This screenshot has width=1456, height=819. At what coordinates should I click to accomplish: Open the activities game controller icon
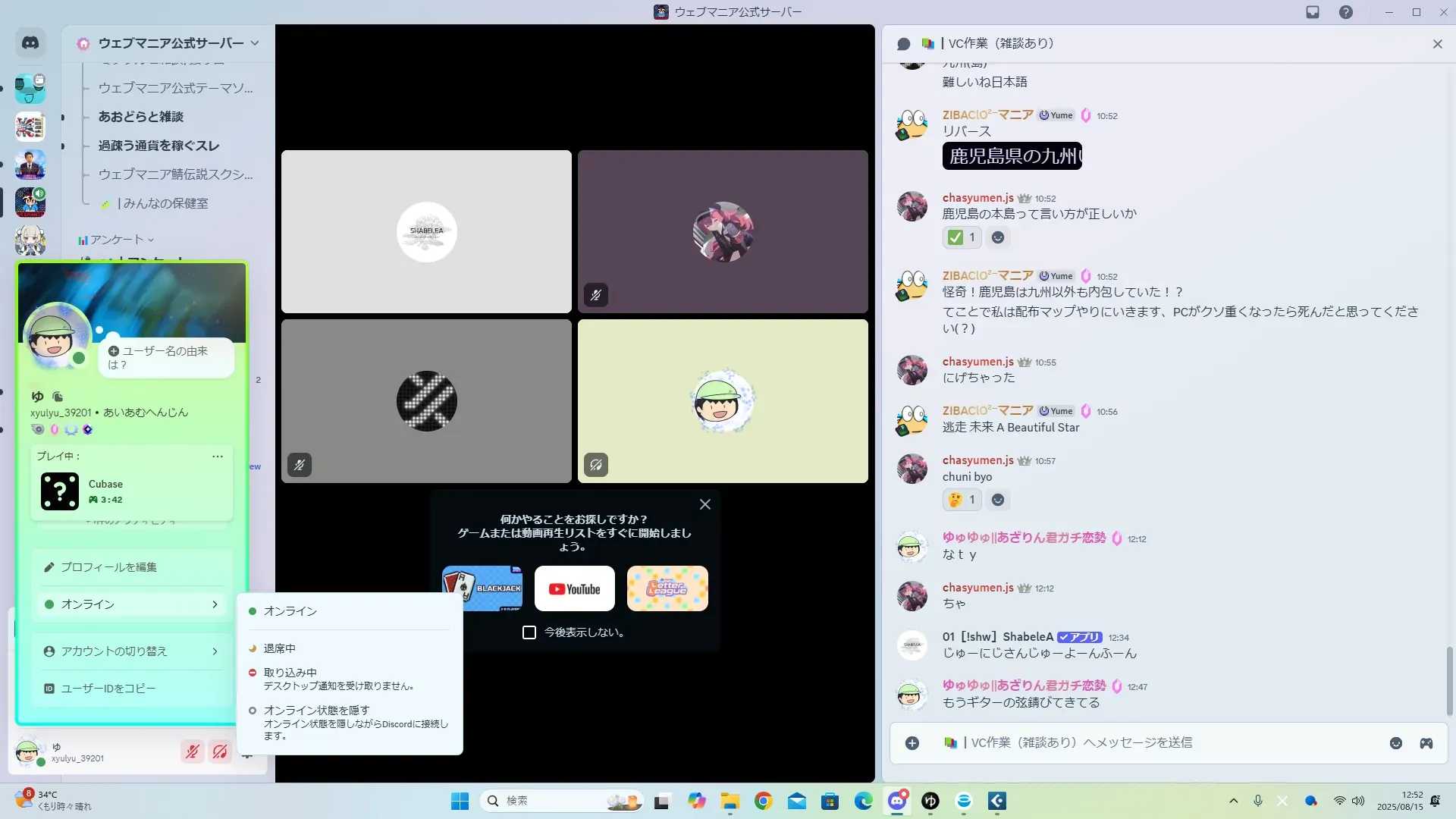[x=1426, y=743]
